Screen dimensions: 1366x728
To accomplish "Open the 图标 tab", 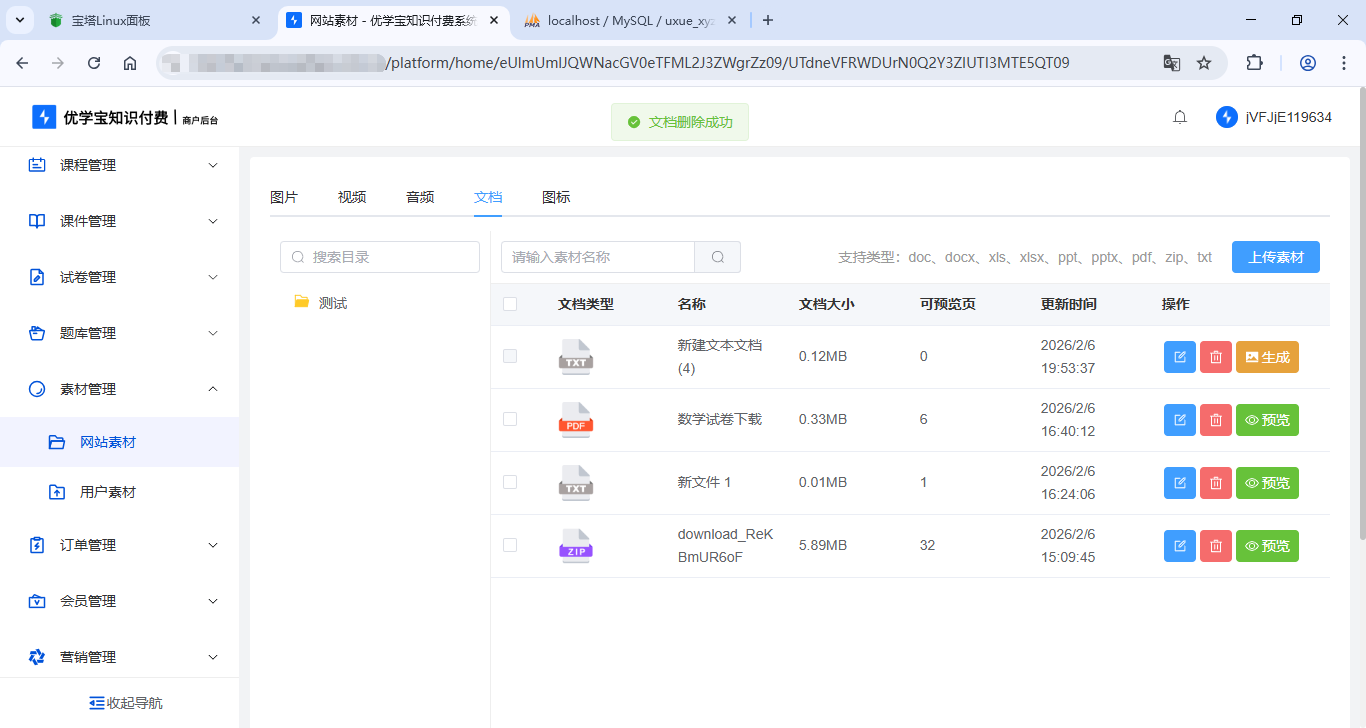I will pos(556,197).
